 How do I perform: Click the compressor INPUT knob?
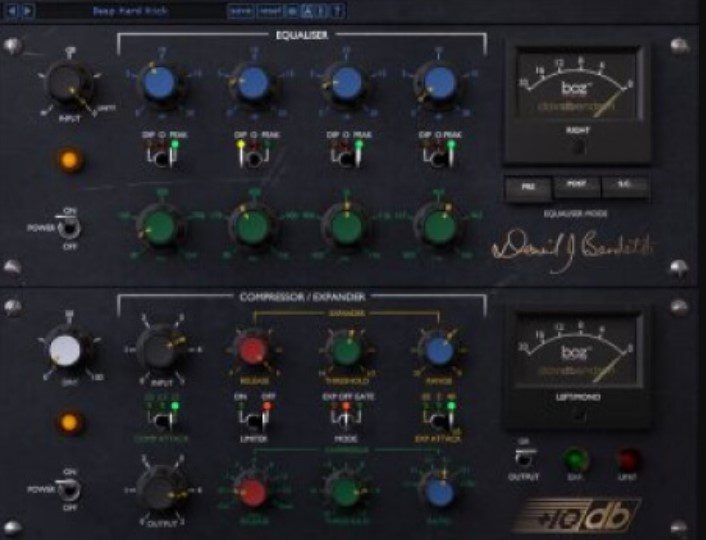coord(158,349)
